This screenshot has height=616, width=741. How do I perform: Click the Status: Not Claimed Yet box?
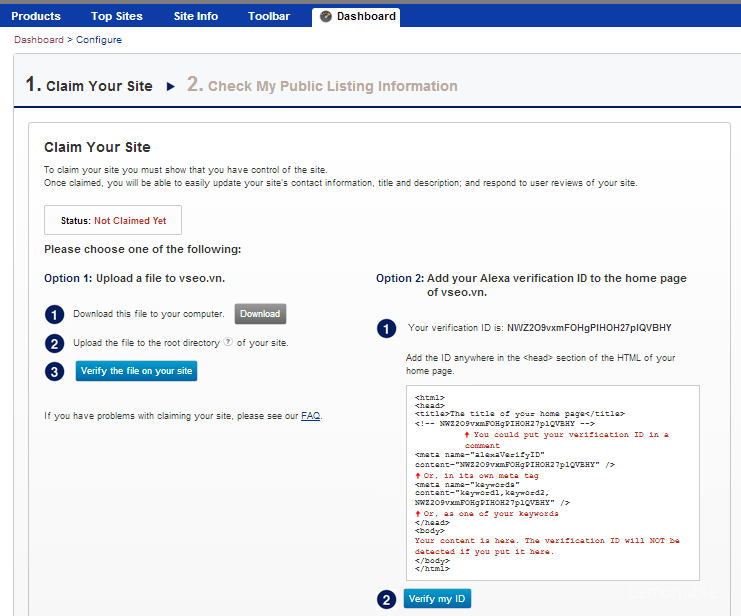(x=113, y=220)
